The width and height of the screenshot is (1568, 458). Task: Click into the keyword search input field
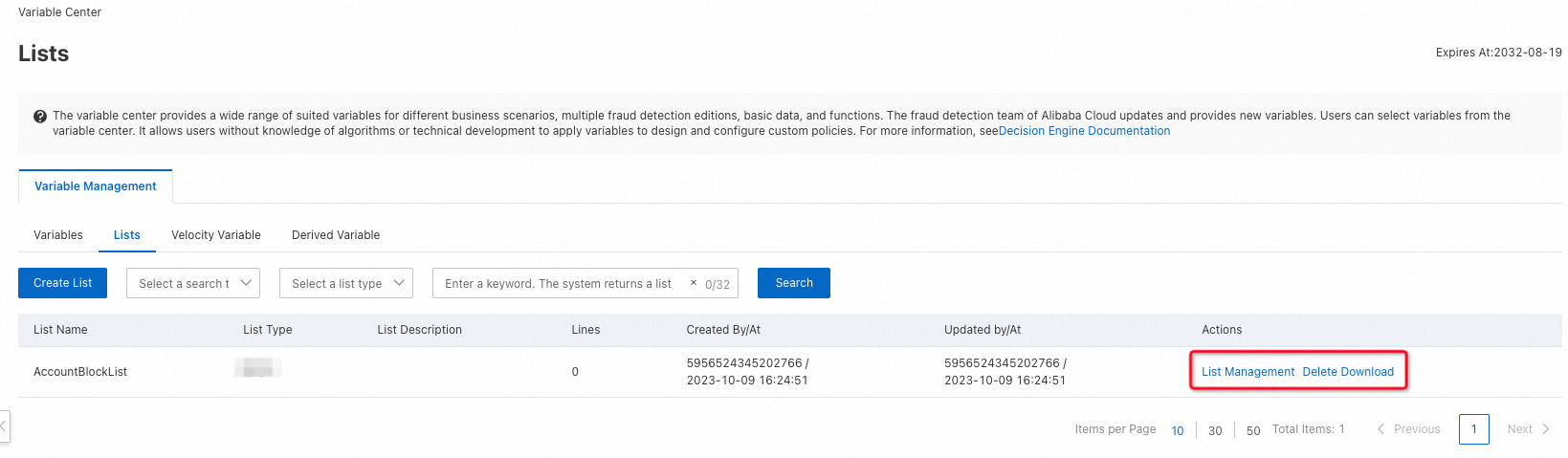tap(560, 284)
